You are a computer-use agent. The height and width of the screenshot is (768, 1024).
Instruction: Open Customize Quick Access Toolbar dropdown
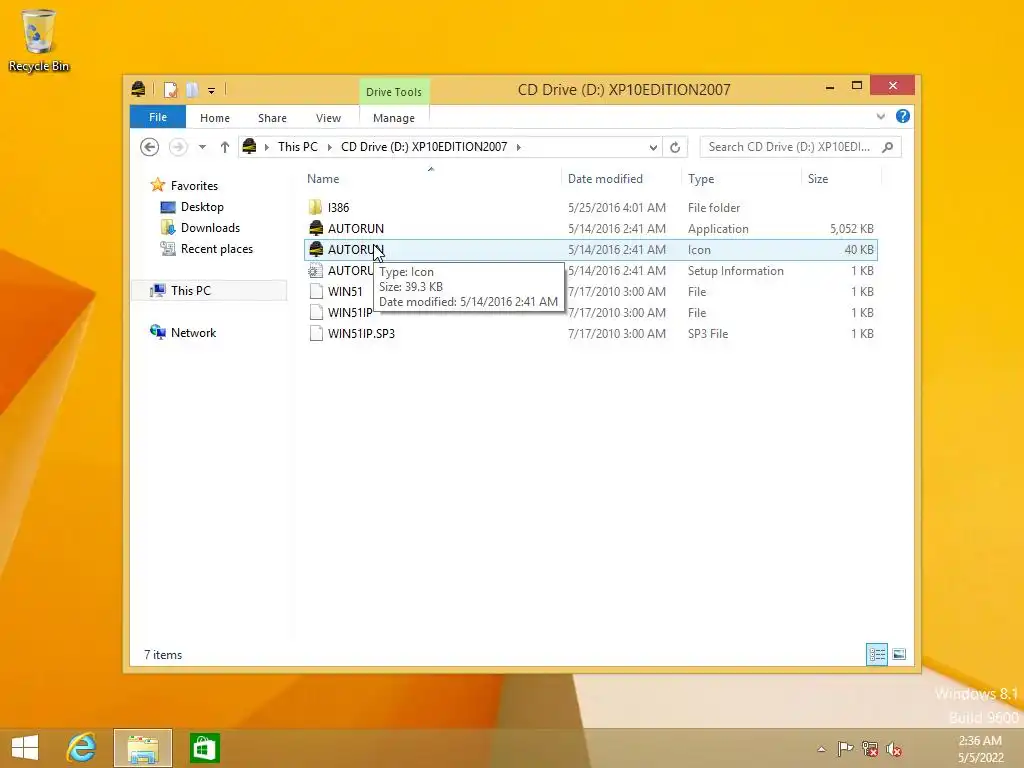(x=212, y=91)
